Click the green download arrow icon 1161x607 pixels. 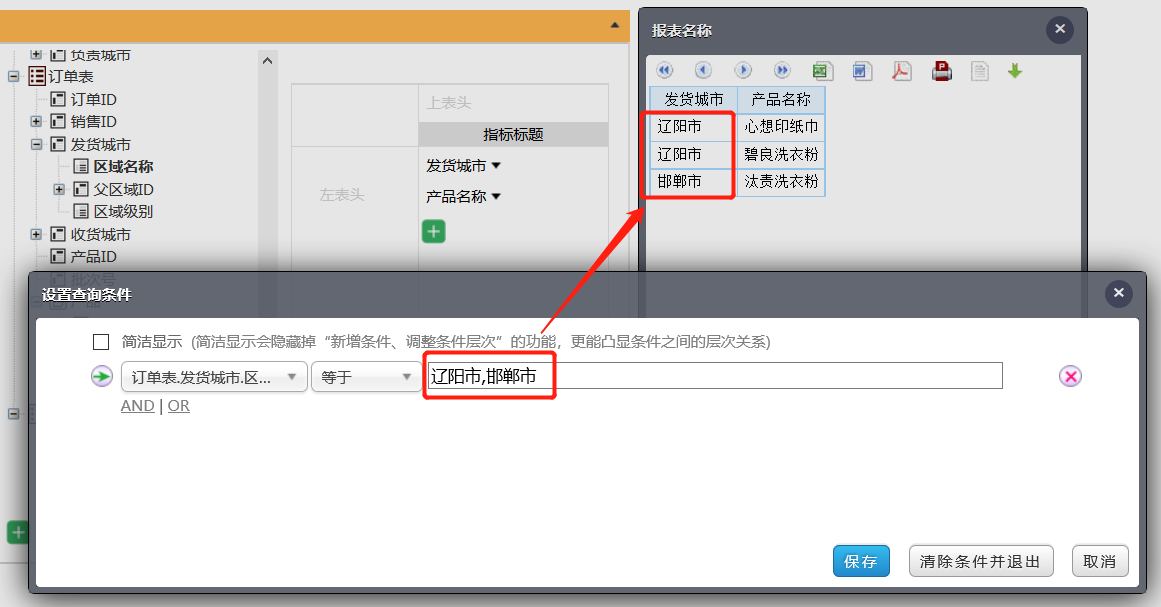pyautogui.click(x=1015, y=71)
